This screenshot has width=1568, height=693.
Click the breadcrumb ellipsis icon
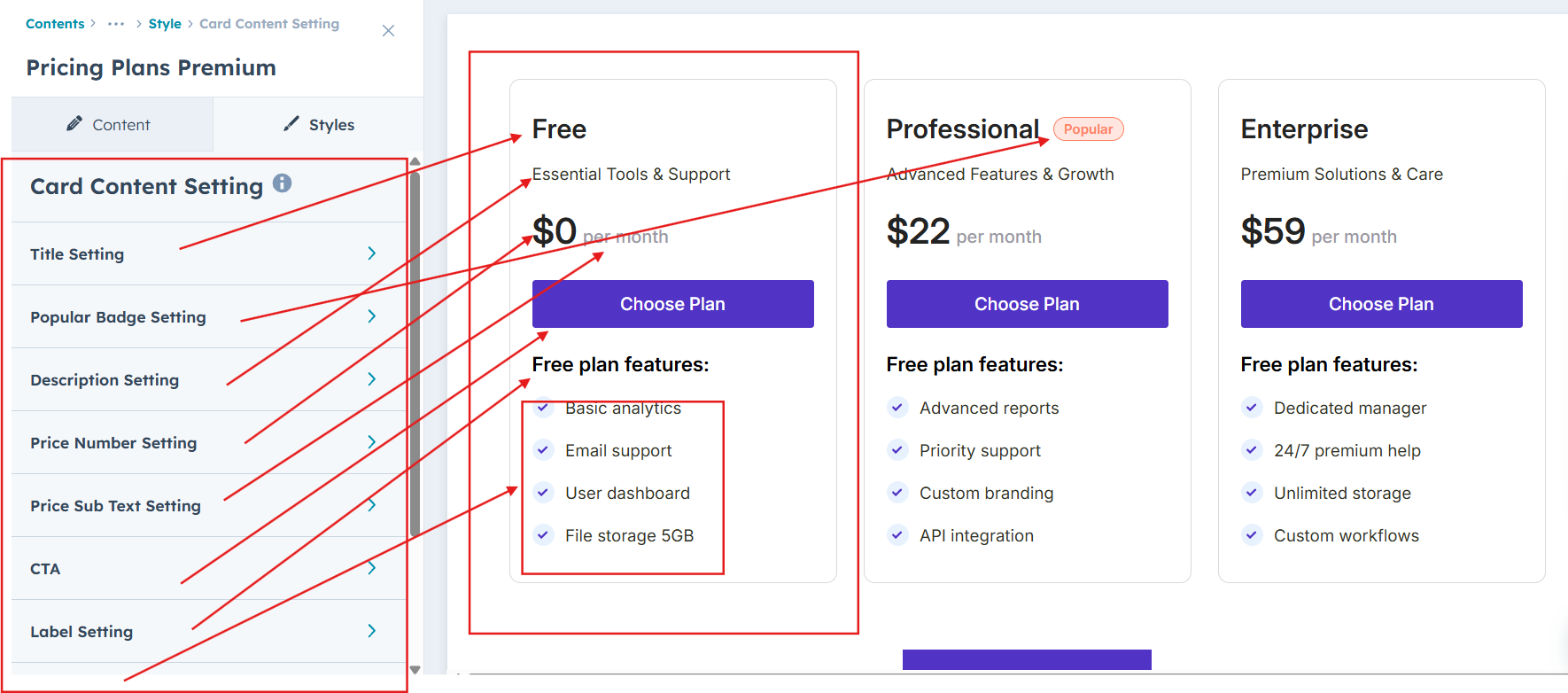point(116,24)
